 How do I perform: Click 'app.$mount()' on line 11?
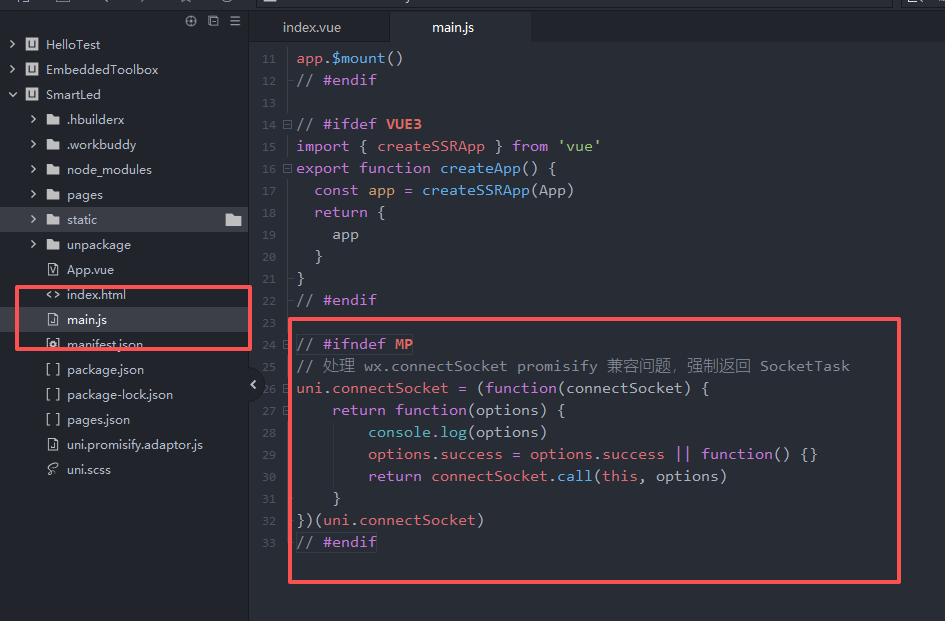pyautogui.click(x=350, y=58)
